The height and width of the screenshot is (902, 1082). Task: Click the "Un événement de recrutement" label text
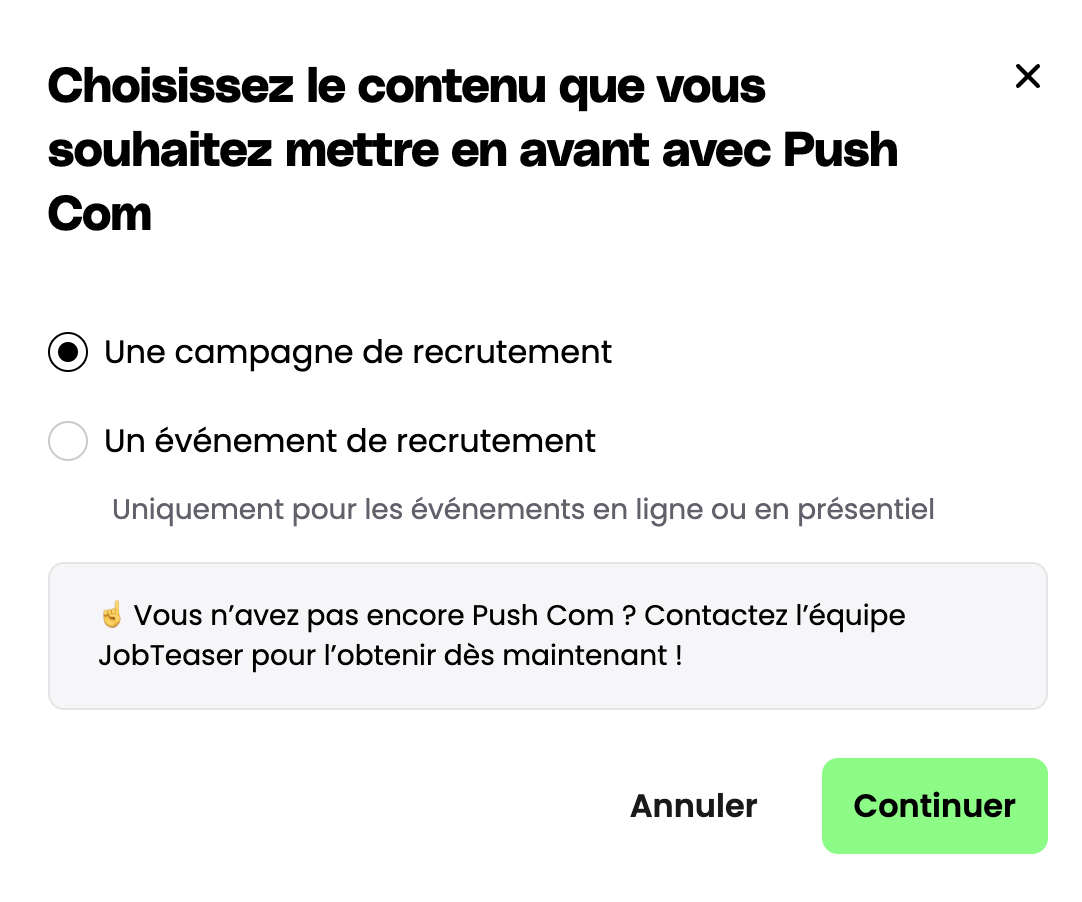350,441
